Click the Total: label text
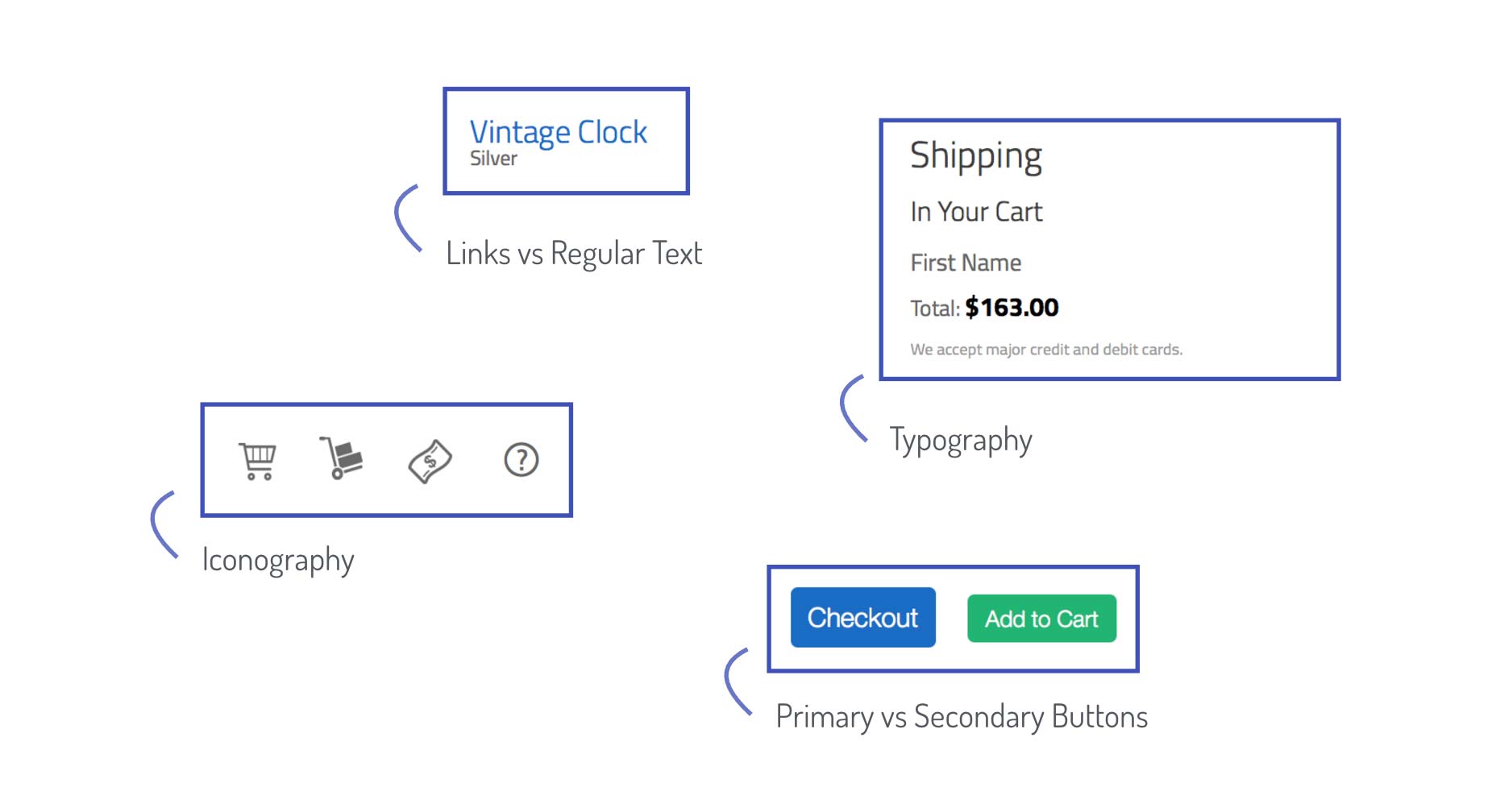This screenshot has width=1496, height=812. (x=935, y=309)
